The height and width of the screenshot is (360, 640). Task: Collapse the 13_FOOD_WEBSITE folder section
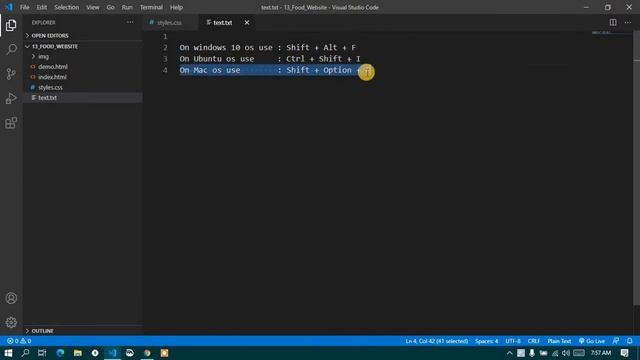82,46
